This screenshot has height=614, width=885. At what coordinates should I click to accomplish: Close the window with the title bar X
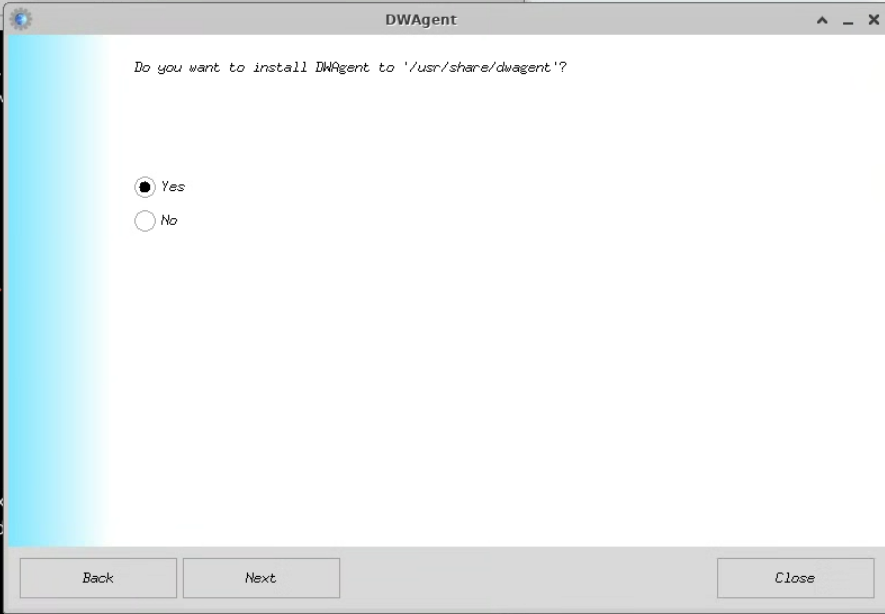874,20
